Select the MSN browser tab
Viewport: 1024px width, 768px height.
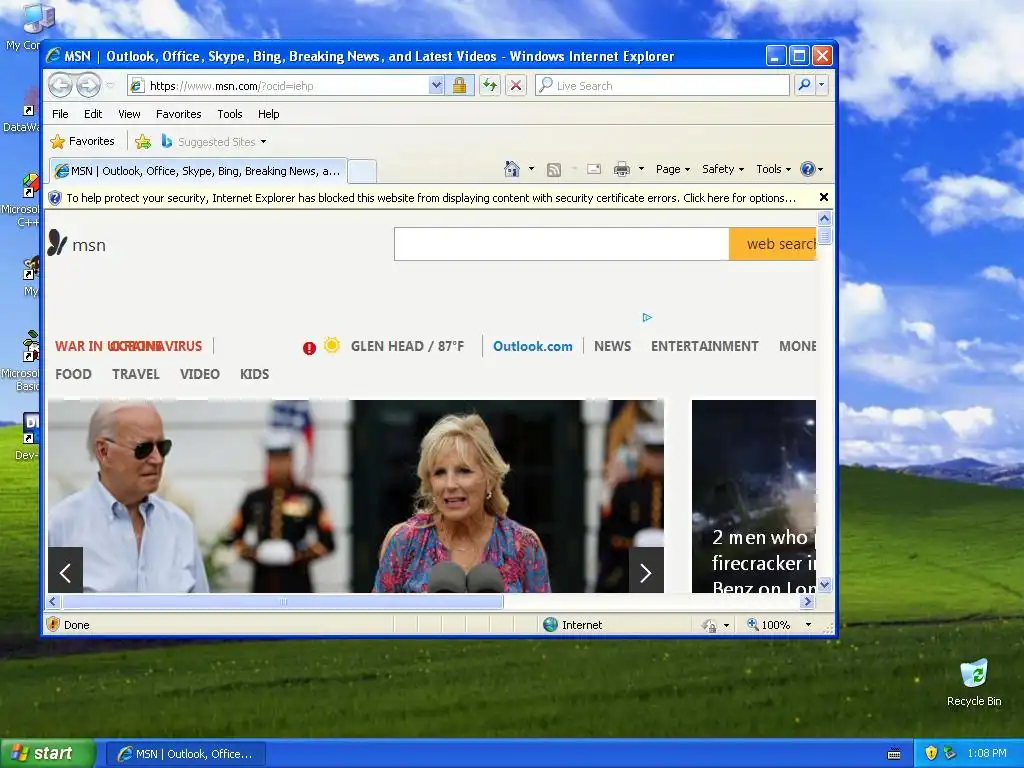point(198,171)
